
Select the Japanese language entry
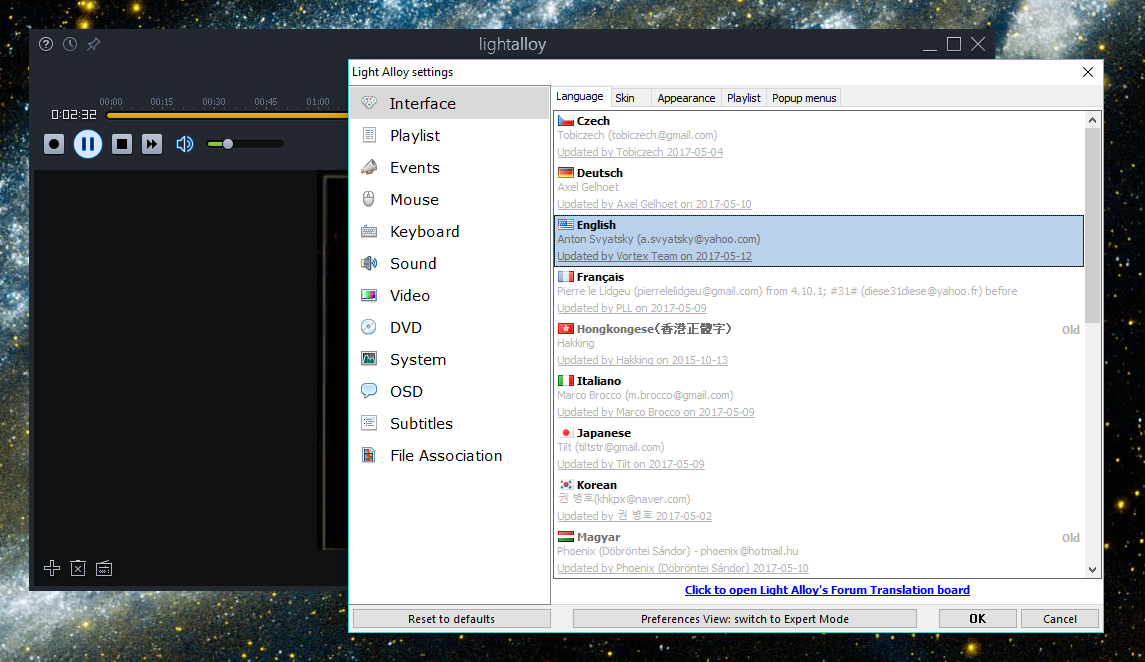coord(819,448)
